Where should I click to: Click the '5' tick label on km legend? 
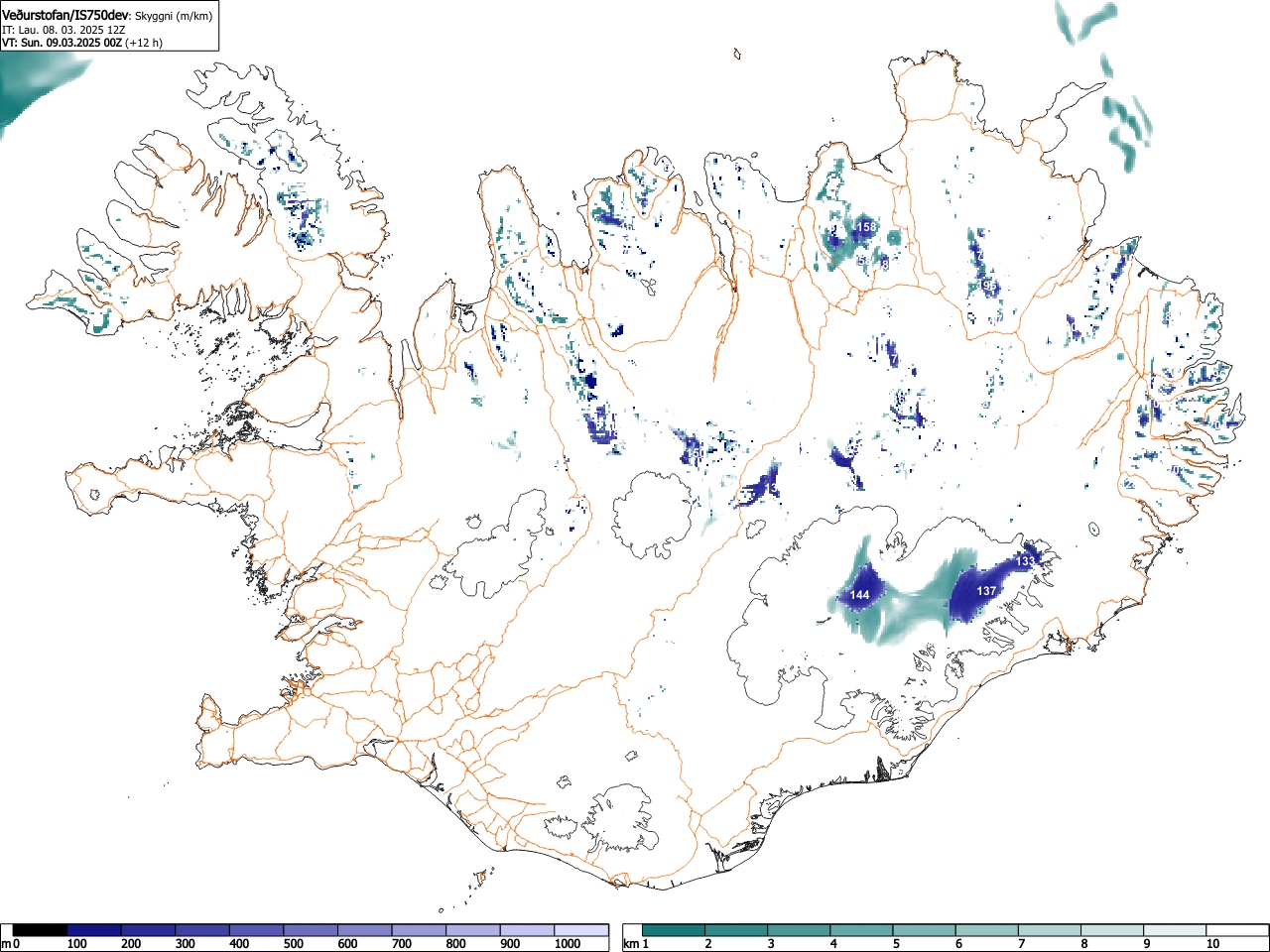(x=896, y=944)
